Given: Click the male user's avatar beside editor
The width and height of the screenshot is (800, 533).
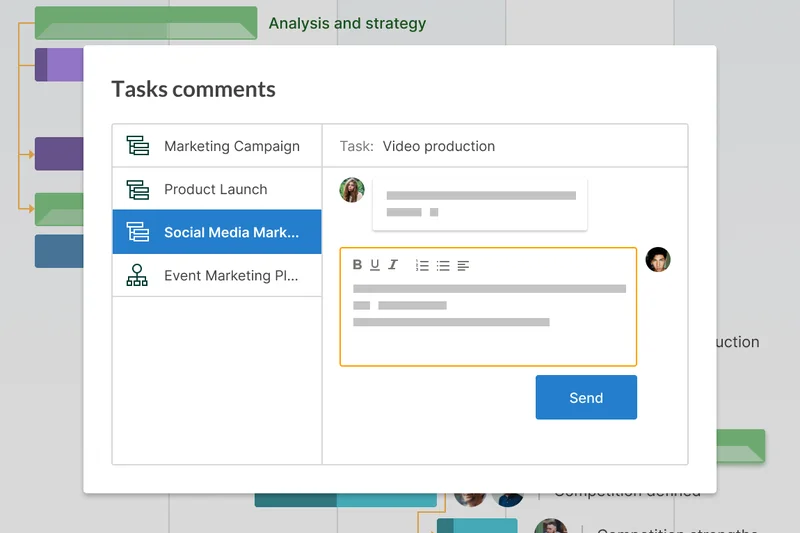Looking at the screenshot, I should coord(658,260).
